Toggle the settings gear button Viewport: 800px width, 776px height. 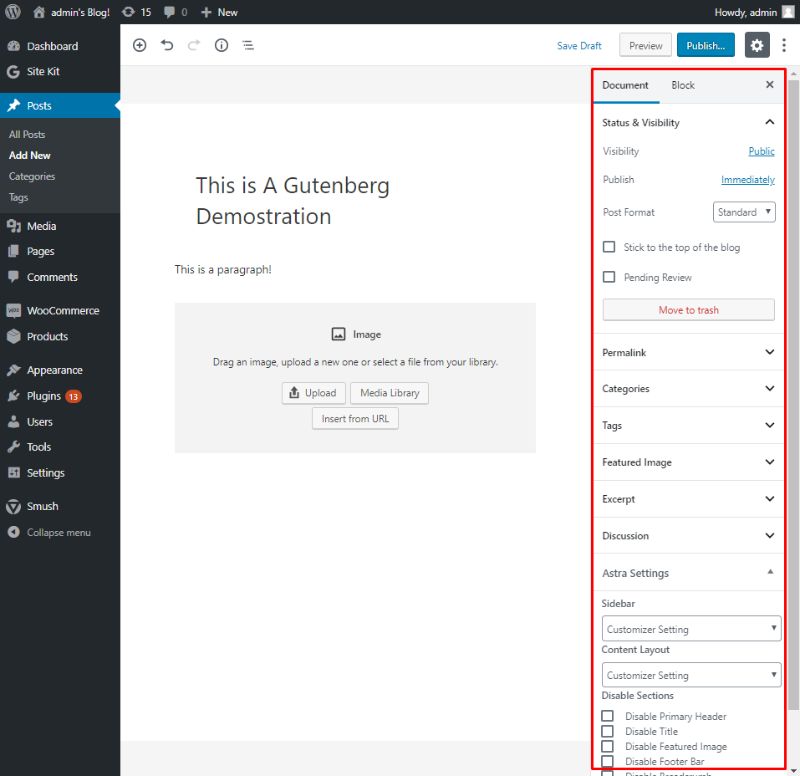point(757,45)
